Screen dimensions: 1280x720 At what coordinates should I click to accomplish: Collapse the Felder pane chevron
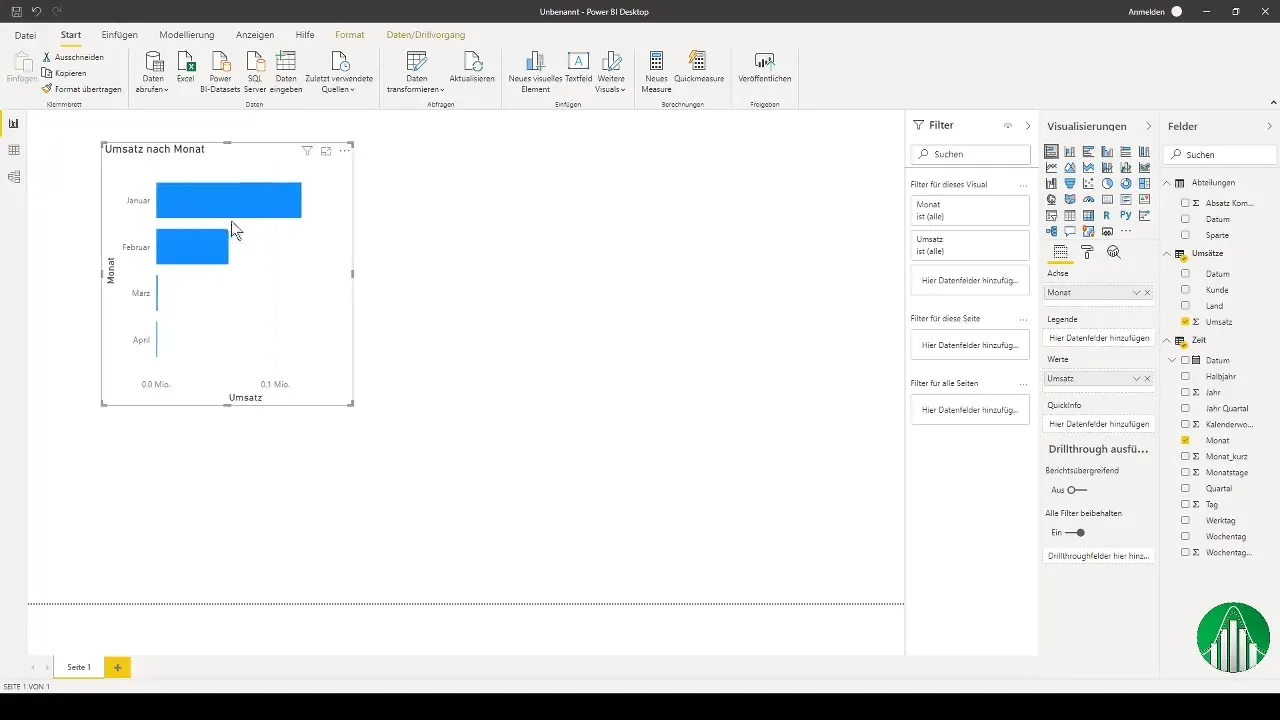coord(1270,126)
